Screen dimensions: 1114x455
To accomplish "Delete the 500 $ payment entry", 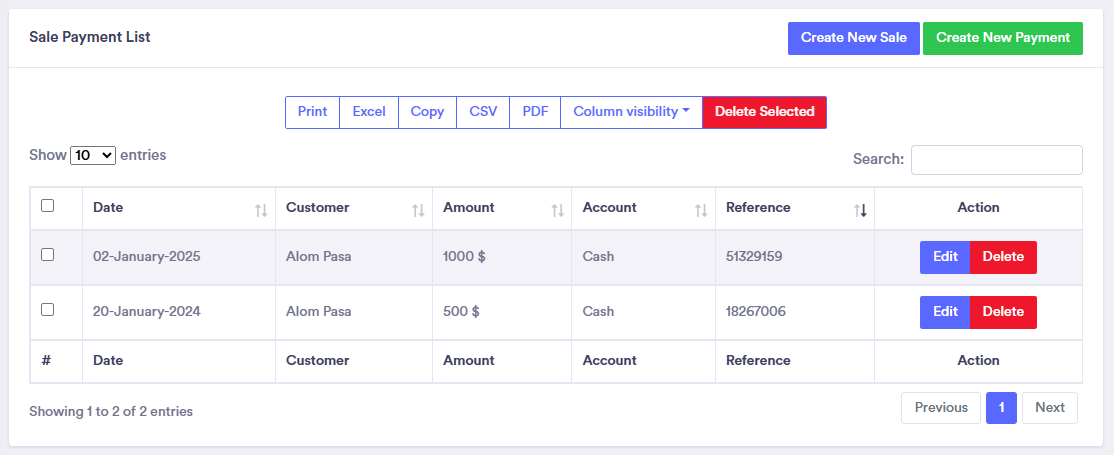I will (1003, 312).
